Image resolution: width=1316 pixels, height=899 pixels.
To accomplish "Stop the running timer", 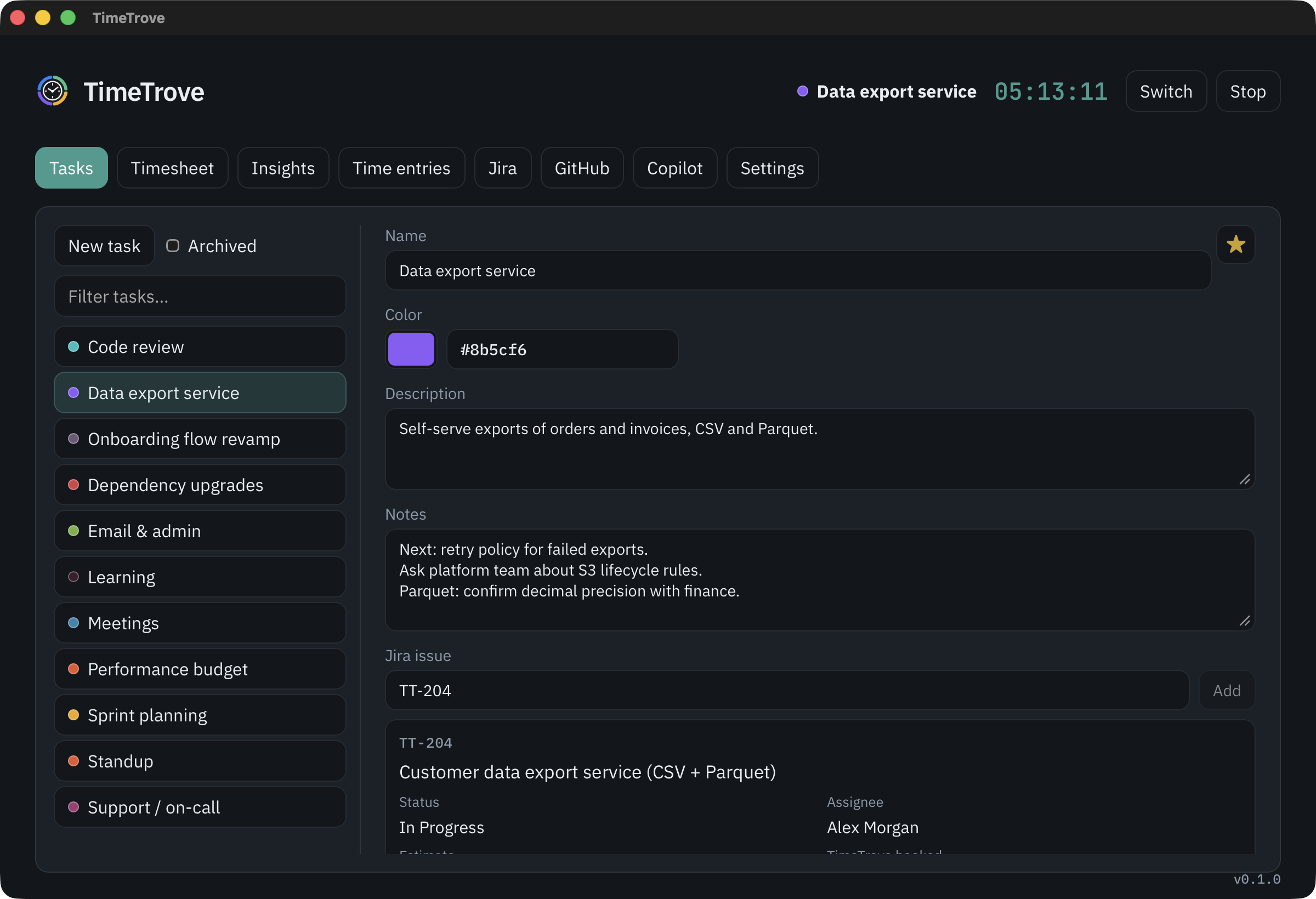I will point(1248,91).
